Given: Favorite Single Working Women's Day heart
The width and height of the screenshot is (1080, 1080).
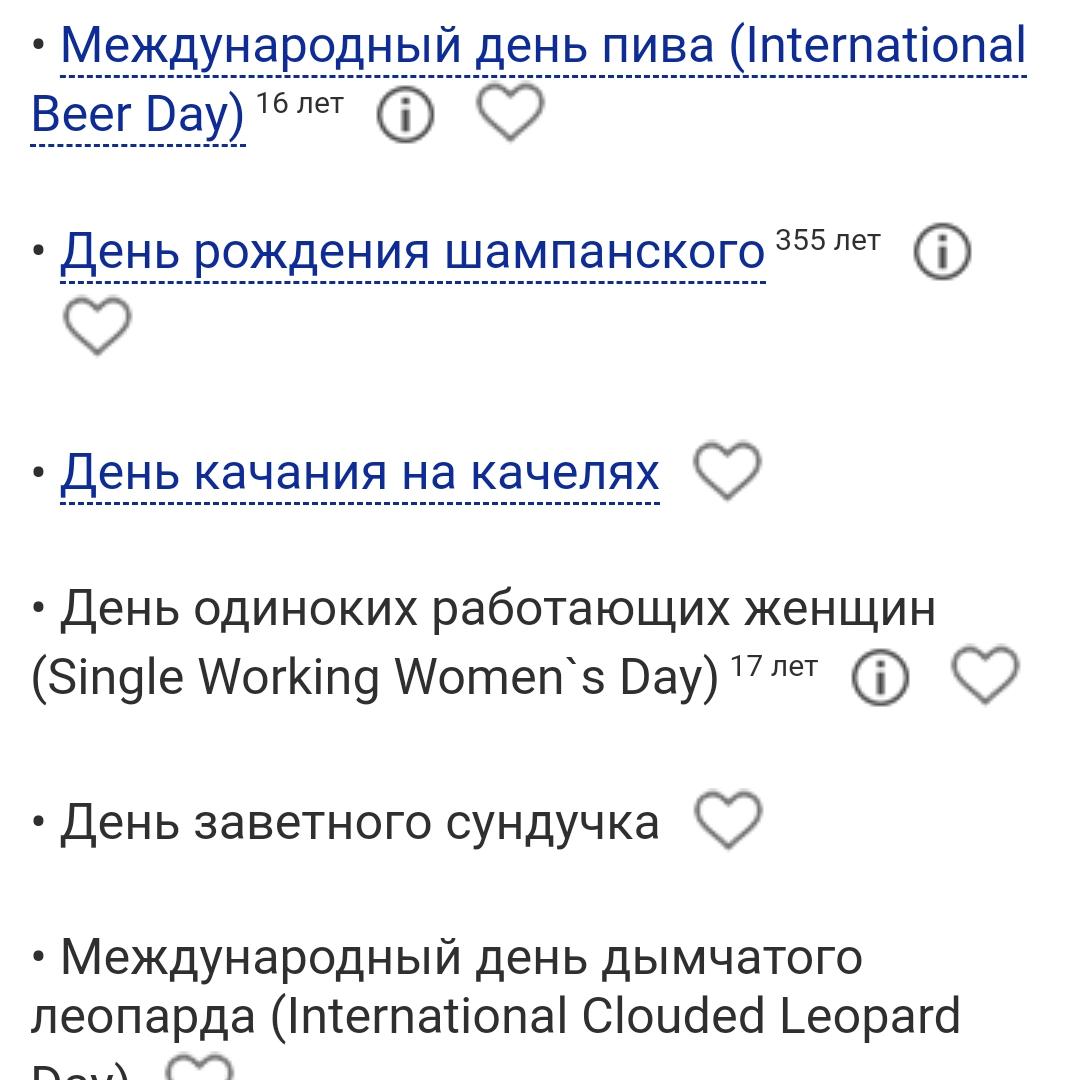Looking at the screenshot, I should [985, 674].
